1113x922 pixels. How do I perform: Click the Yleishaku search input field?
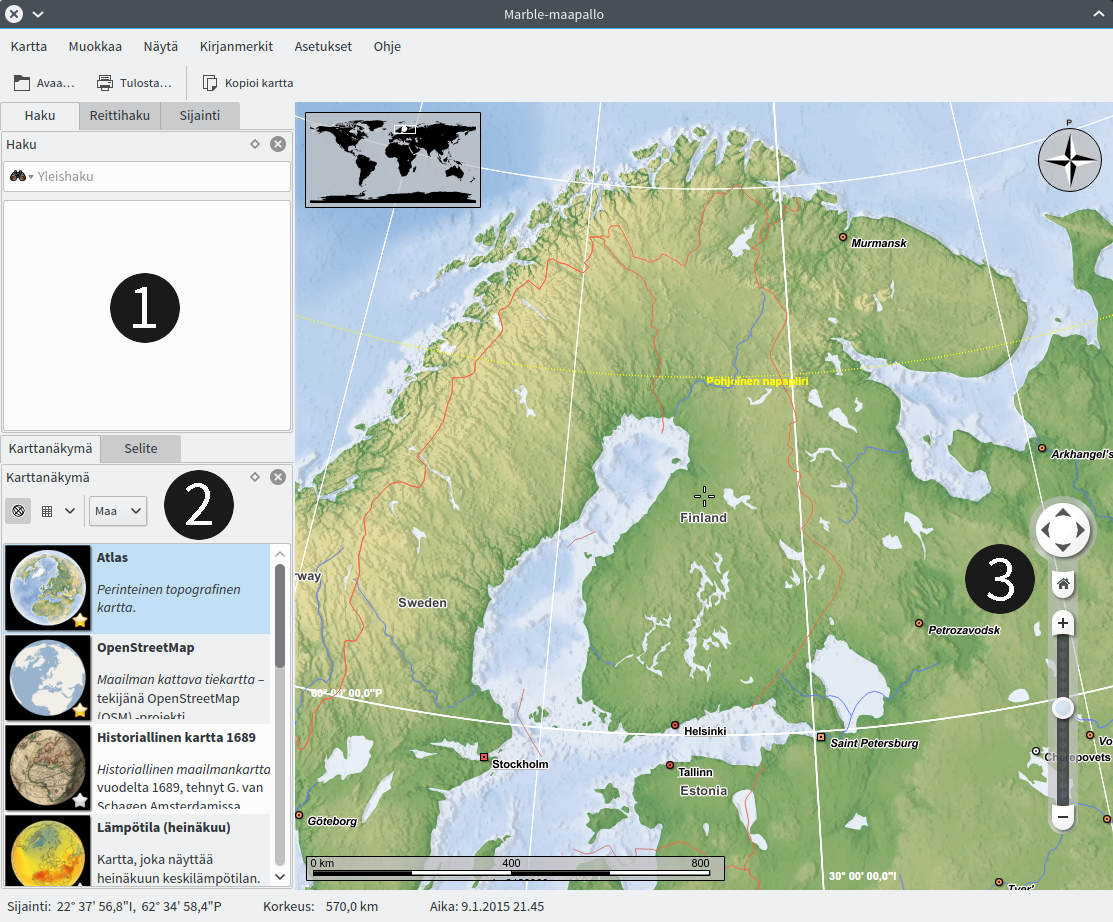point(160,177)
